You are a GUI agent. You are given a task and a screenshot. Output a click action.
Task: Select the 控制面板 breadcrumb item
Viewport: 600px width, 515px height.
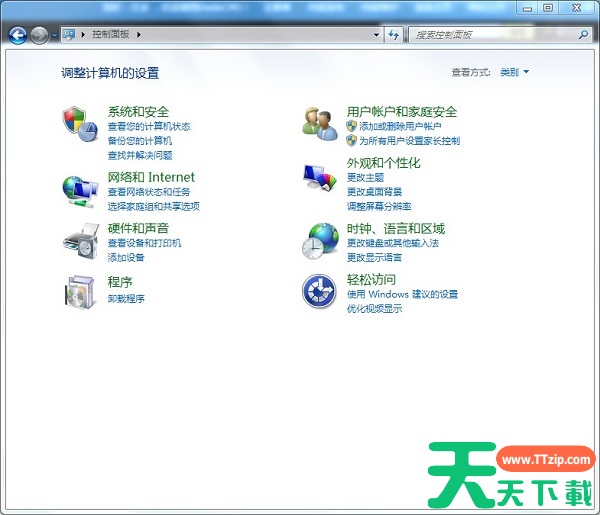(110, 34)
